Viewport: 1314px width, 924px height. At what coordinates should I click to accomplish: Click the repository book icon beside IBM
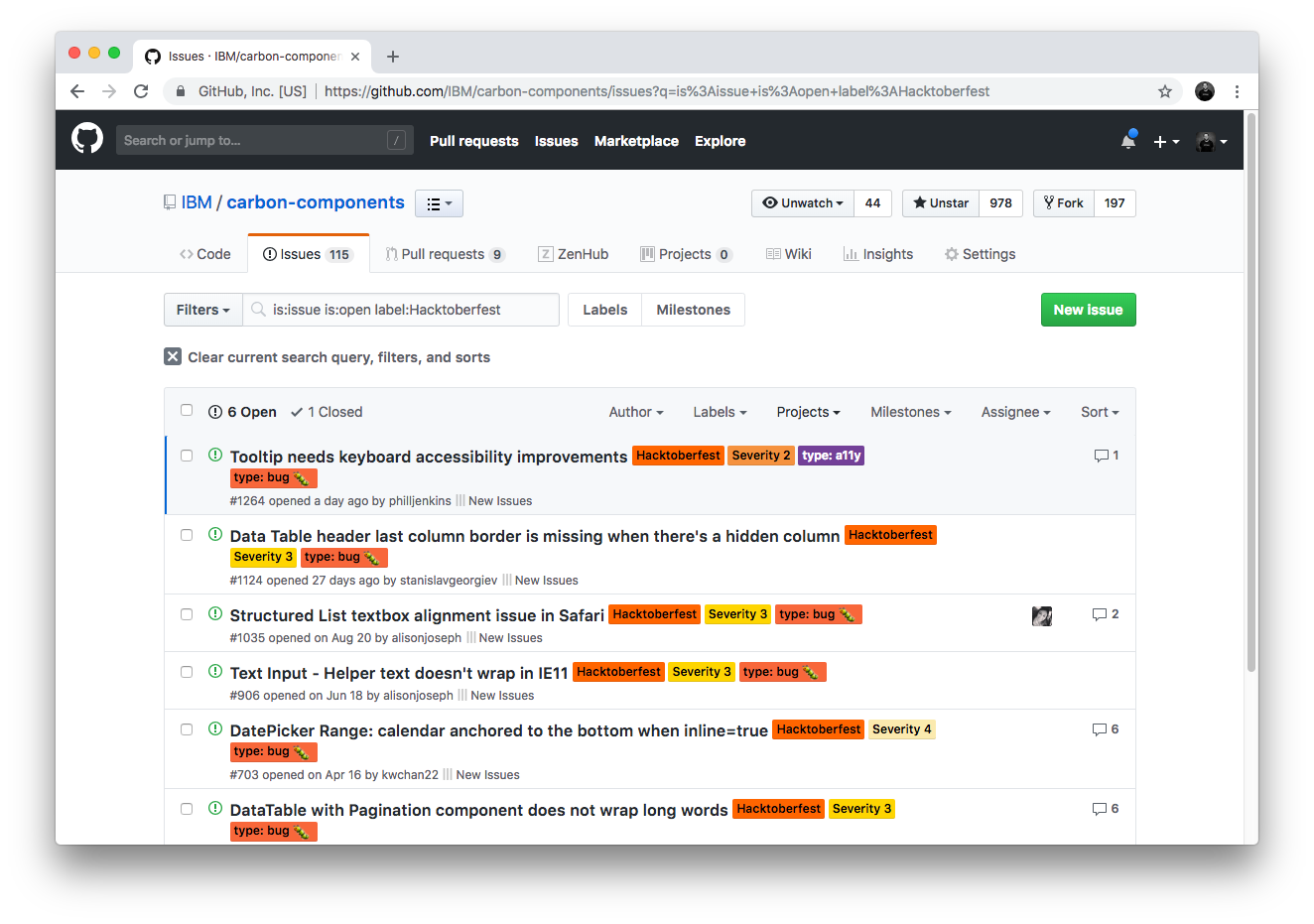pos(170,202)
